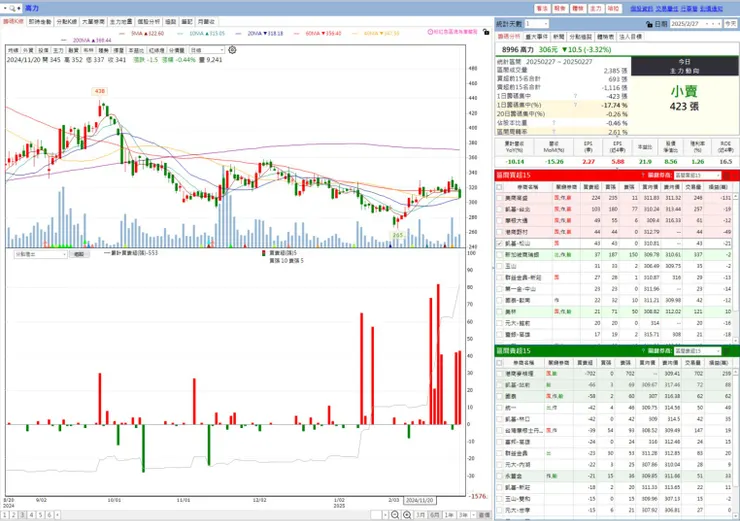
Task: Set chart range to 3年
Action: point(463,515)
